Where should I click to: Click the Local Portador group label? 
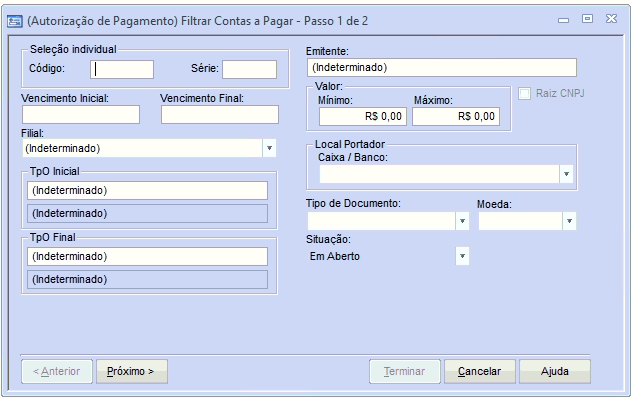(x=350, y=144)
